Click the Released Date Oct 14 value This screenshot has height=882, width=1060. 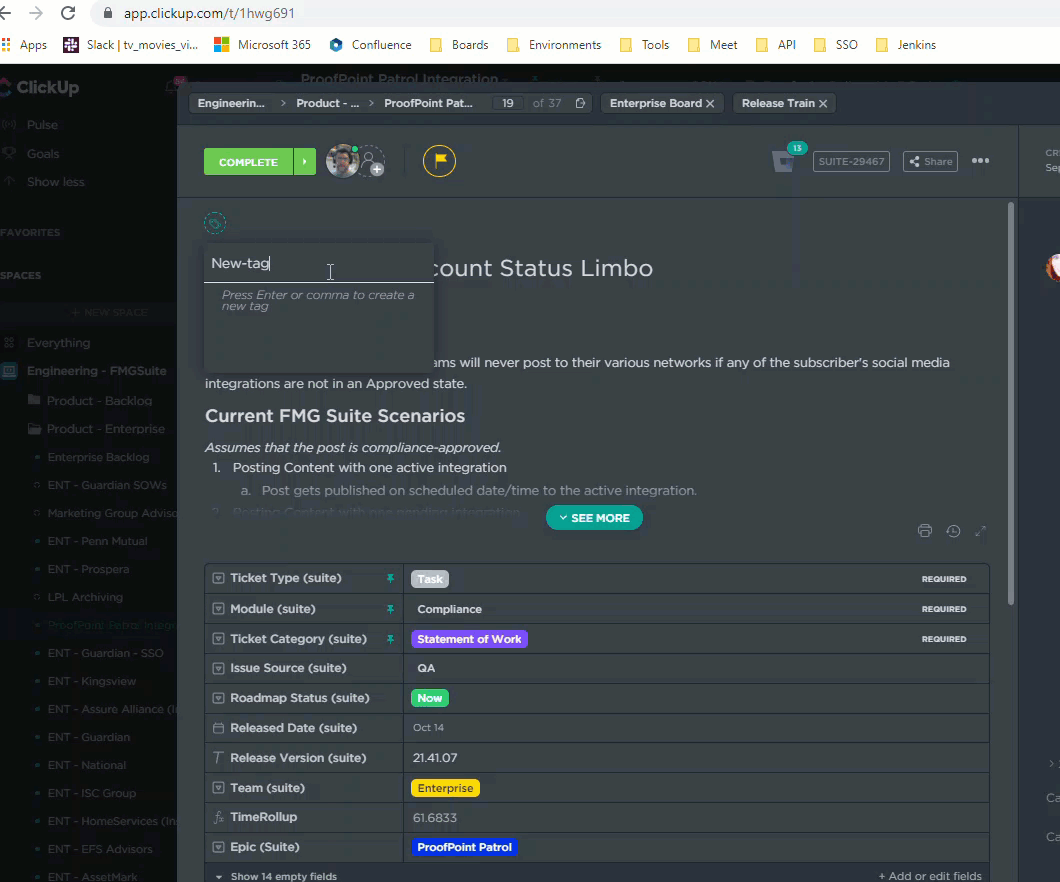(429, 728)
